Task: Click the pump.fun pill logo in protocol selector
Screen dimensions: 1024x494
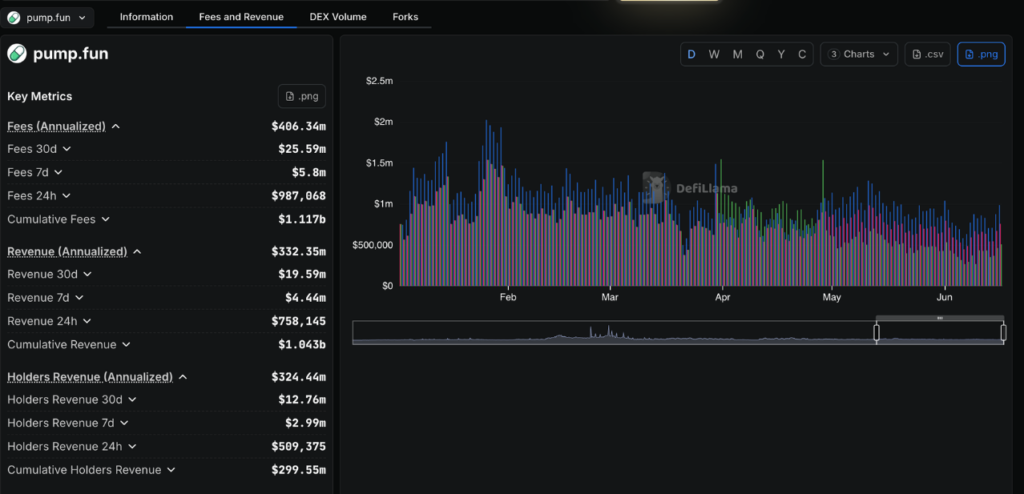Action: (x=14, y=18)
